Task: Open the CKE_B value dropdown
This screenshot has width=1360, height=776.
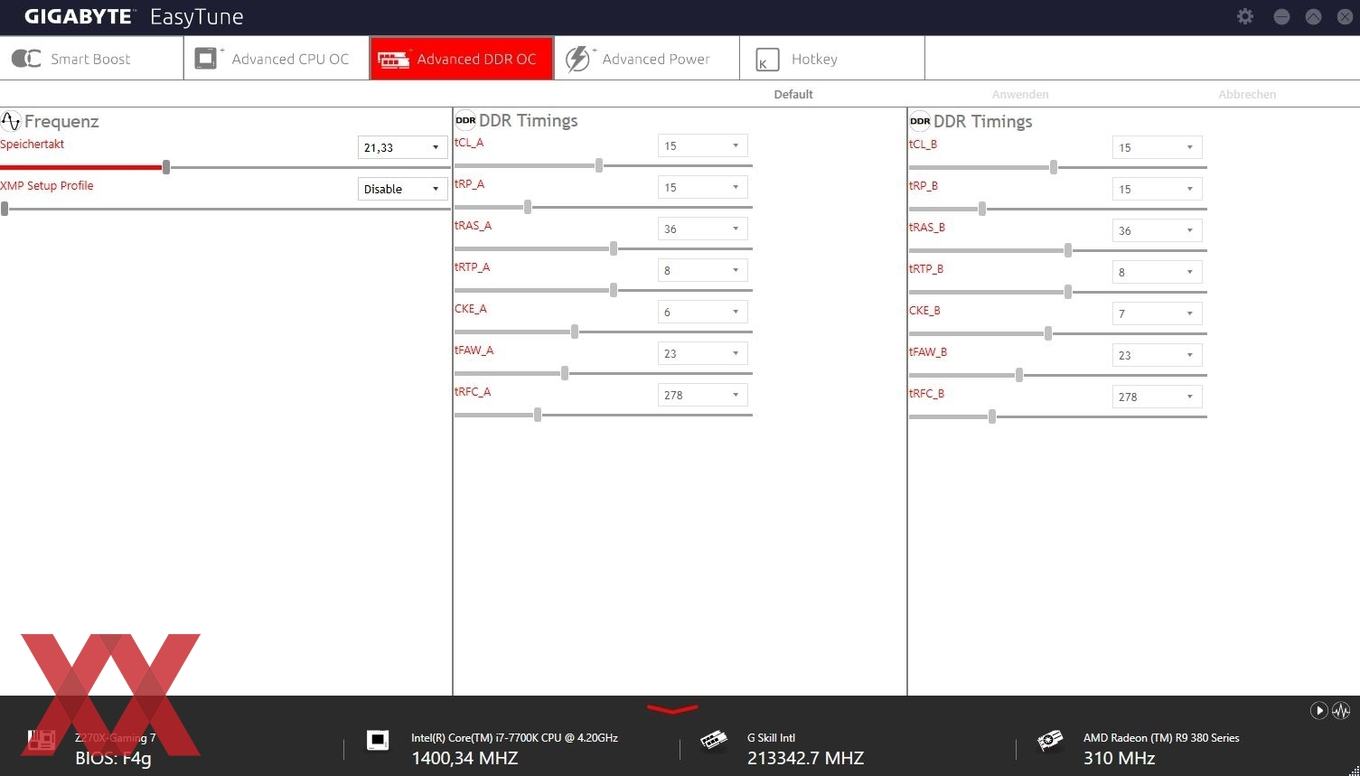Action: (1157, 313)
